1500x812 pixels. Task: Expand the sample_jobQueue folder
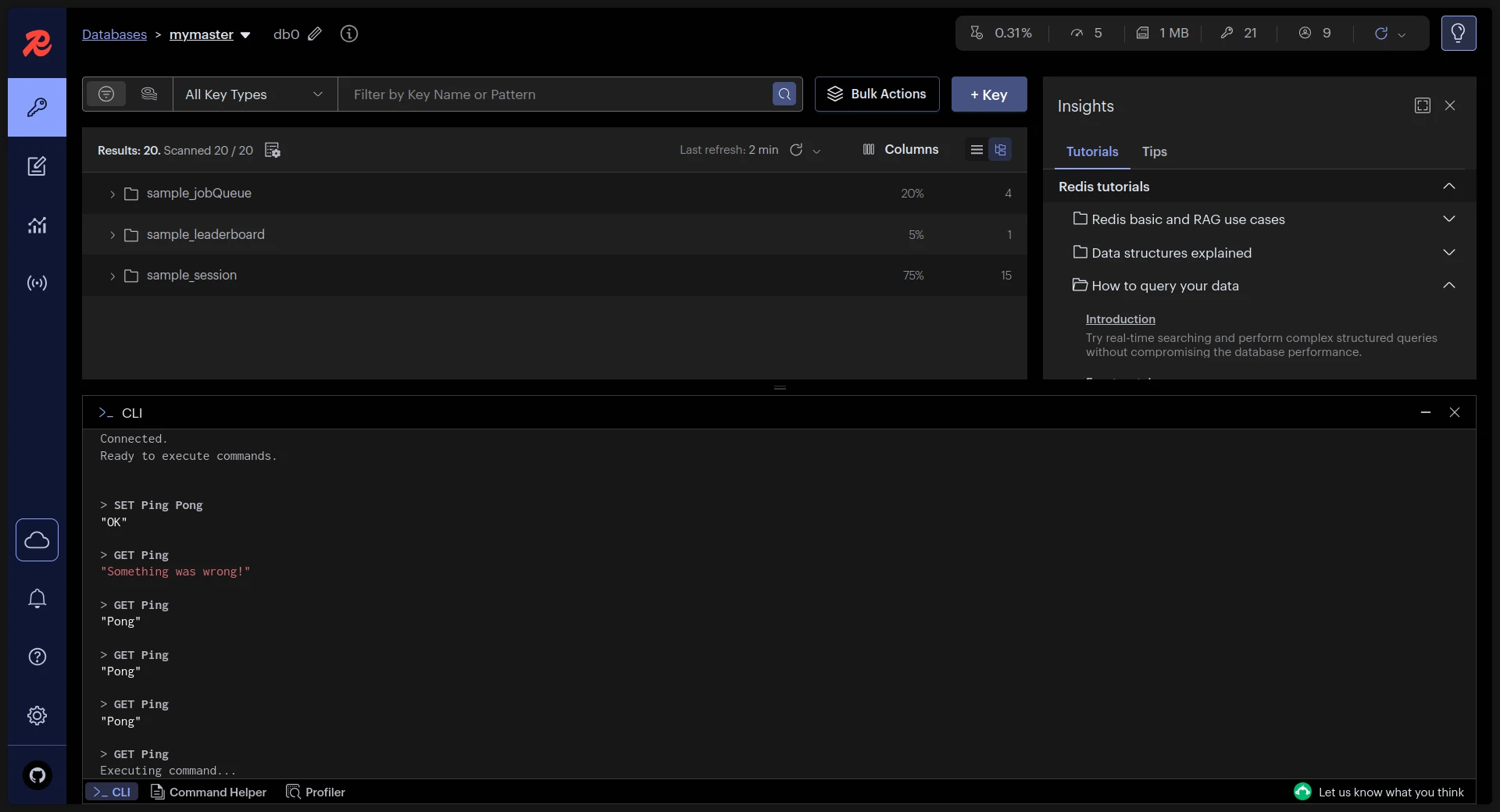click(x=112, y=194)
